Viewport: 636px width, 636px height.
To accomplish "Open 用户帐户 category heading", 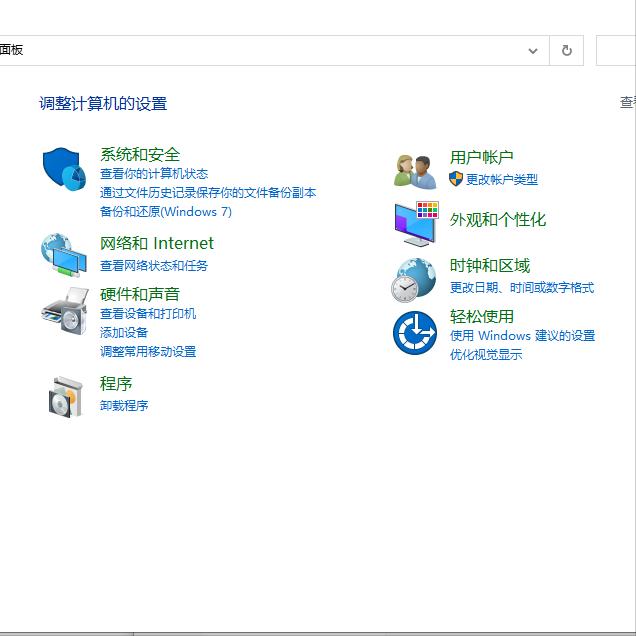I will coord(482,157).
